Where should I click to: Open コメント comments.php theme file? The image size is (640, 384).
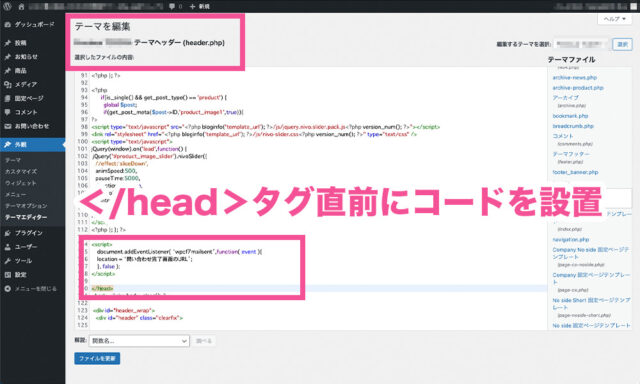point(563,136)
